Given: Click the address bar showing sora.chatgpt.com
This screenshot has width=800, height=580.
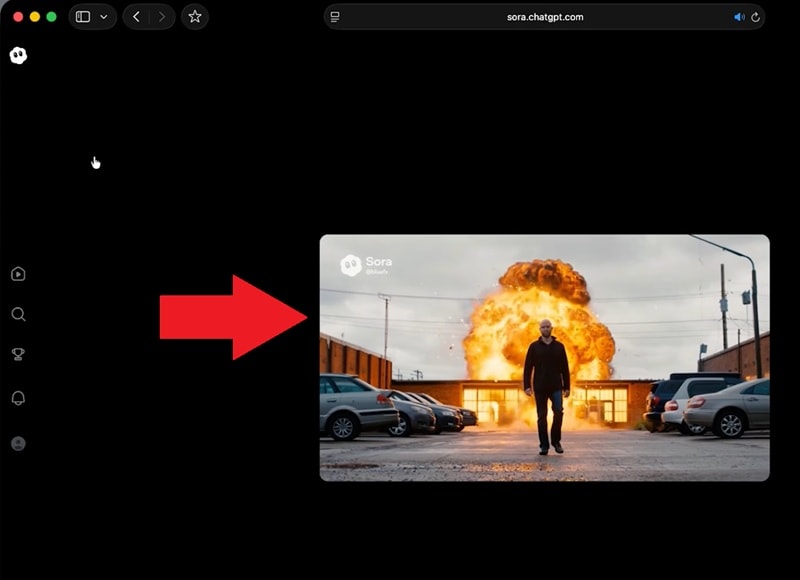Looking at the screenshot, I should coord(544,17).
